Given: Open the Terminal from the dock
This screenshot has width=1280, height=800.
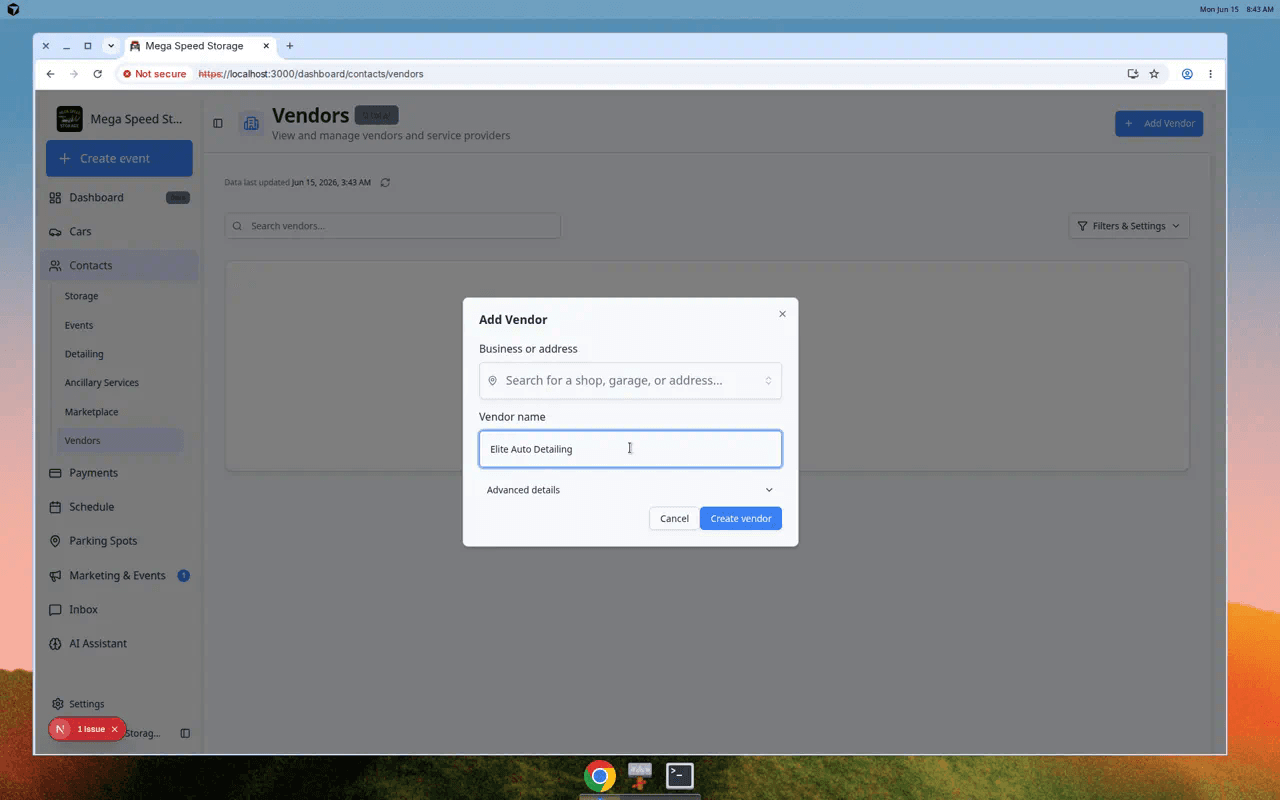Looking at the screenshot, I should tap(680, 776).
